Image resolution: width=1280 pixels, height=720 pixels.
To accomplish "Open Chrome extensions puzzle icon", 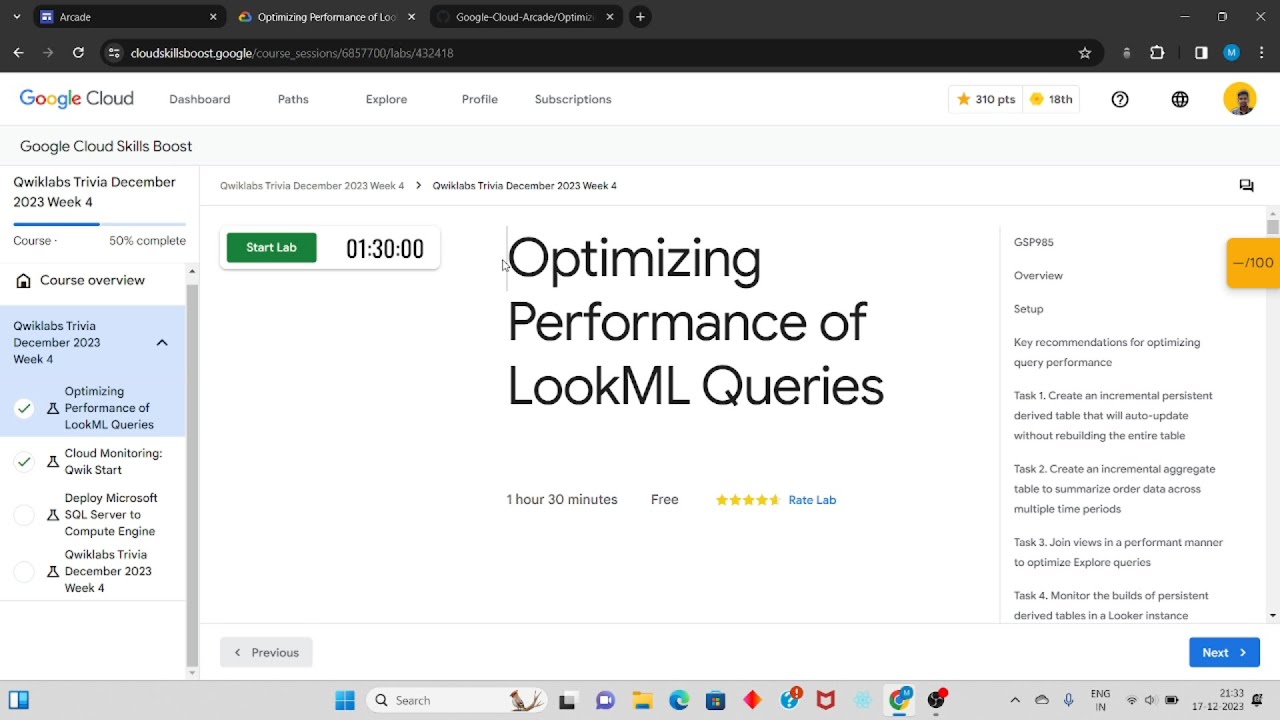I will 1157,53.
